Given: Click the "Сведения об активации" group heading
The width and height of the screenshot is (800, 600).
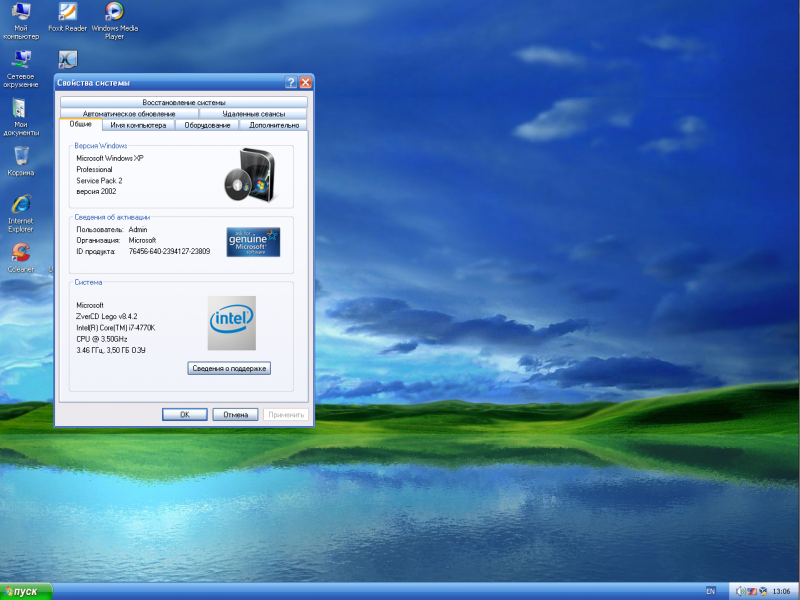Looking at the screenshot, I should [x=112, y=217].
